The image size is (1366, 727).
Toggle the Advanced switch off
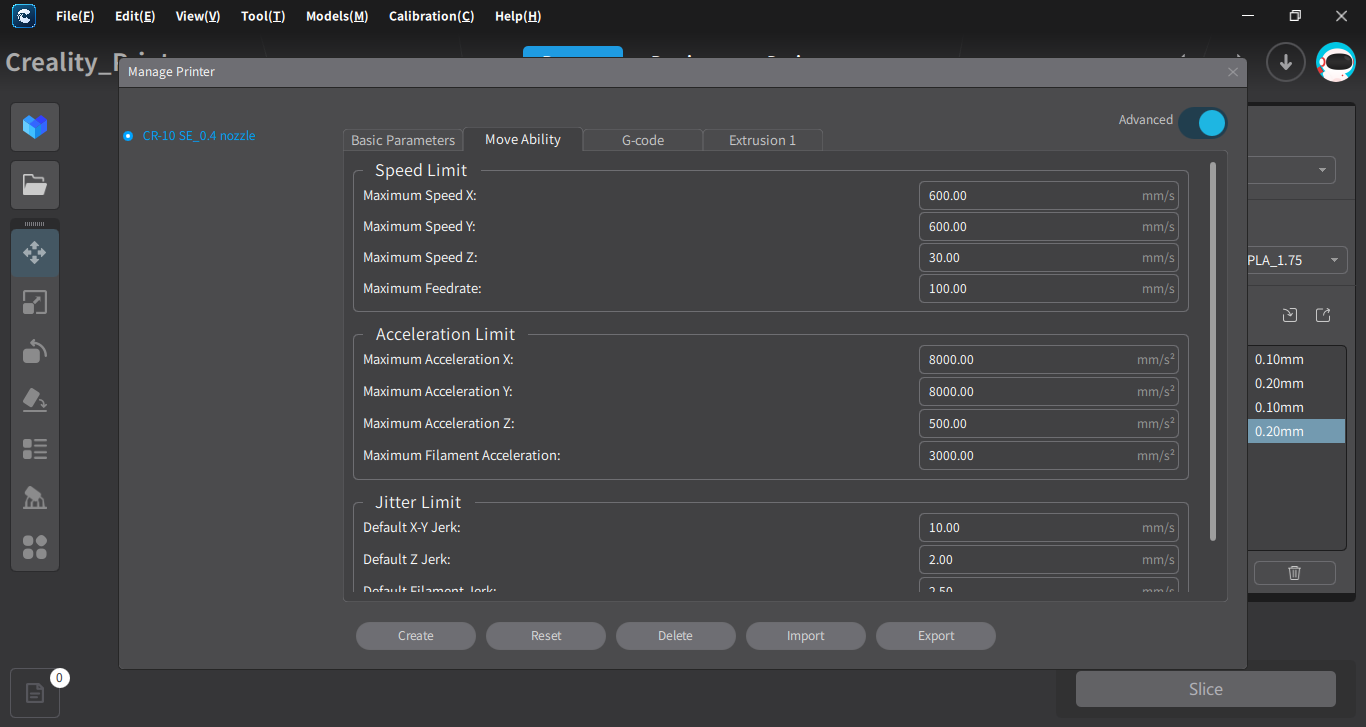coord(1202,123)
